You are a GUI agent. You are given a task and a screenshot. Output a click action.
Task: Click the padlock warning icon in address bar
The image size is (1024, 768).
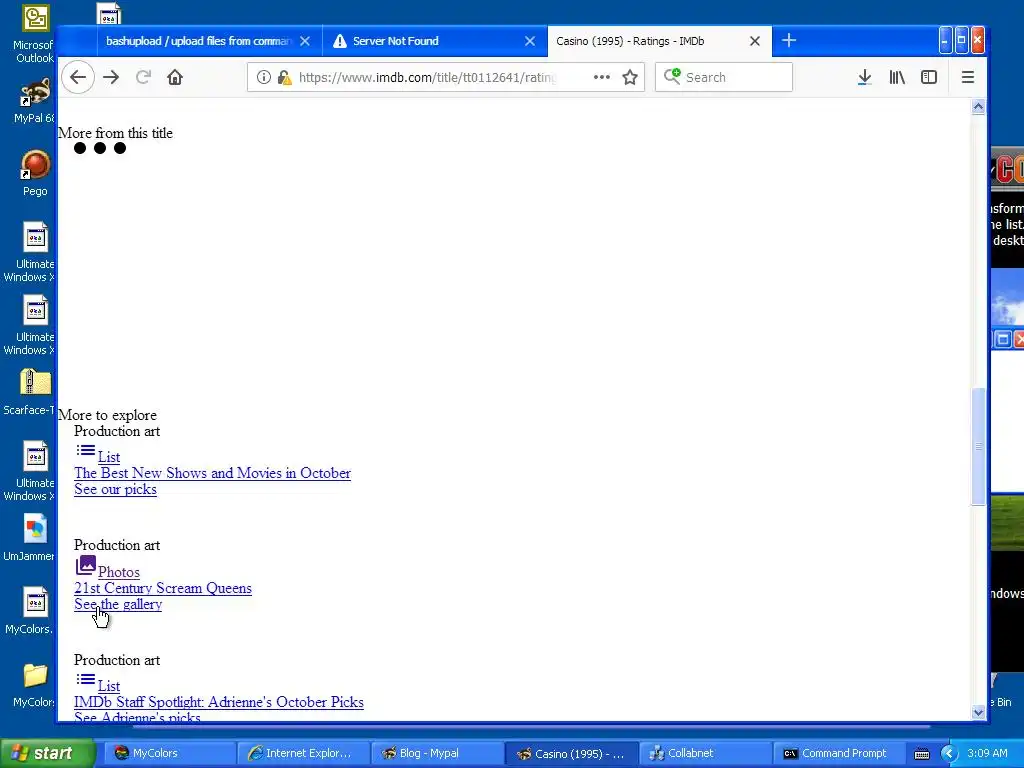(284, 77)
